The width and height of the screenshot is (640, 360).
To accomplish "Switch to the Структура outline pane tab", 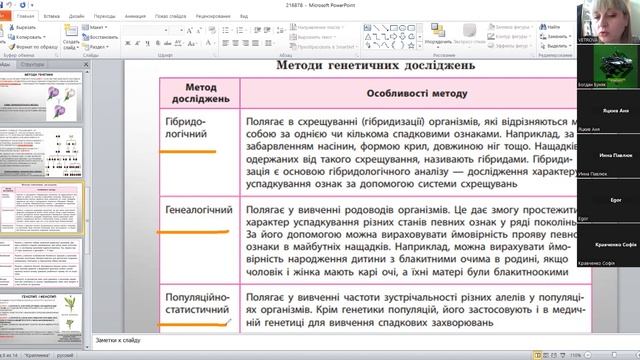I will 32,64.
